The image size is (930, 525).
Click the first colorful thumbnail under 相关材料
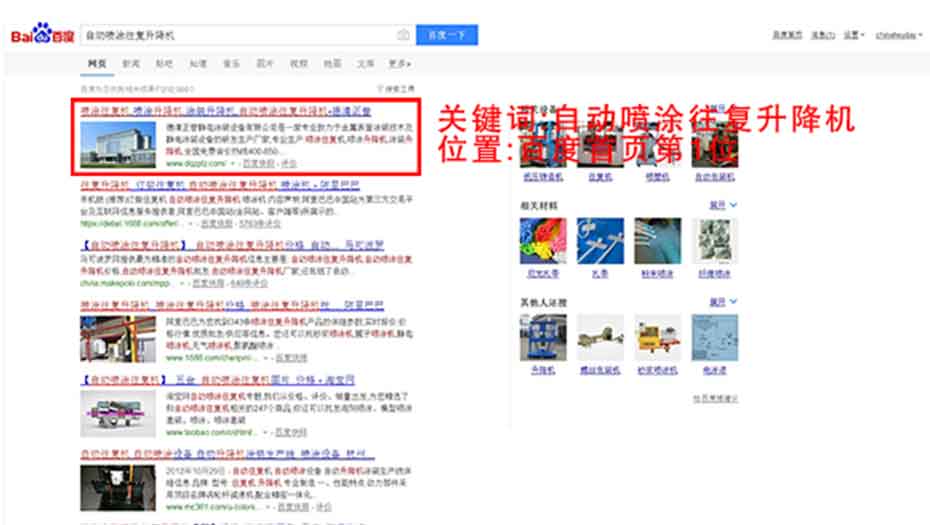coord(542,241)
